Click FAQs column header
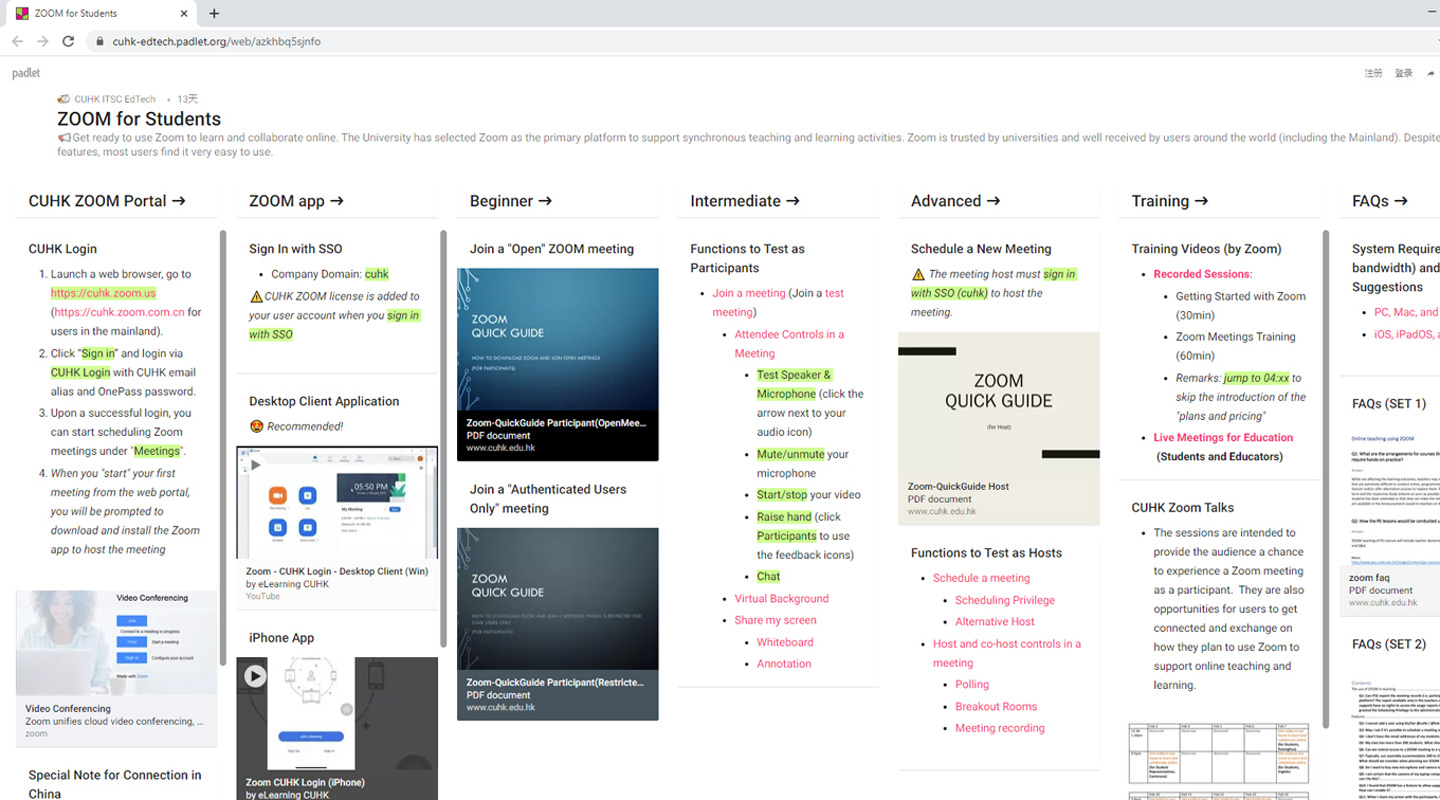The height and width of the screenshot is (800, 1440). [1380, 201]
